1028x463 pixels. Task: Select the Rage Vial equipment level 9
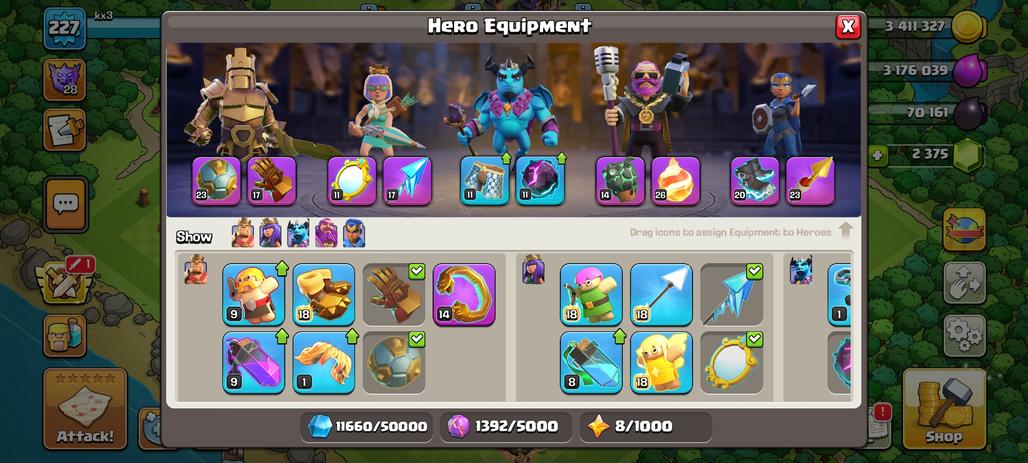click(253, 363)
